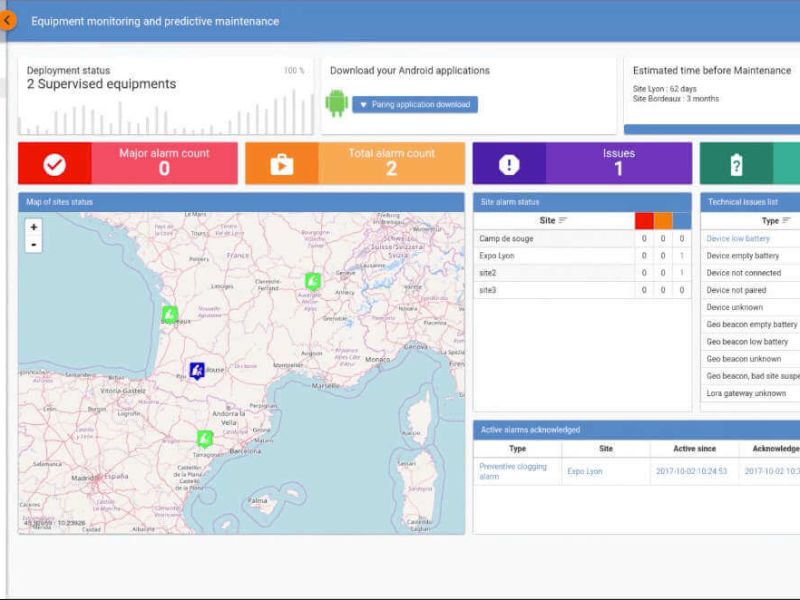Click the blue alarm column header
Image resolution: width=800 pixels, height=600 pixels.
click(682, 220)
